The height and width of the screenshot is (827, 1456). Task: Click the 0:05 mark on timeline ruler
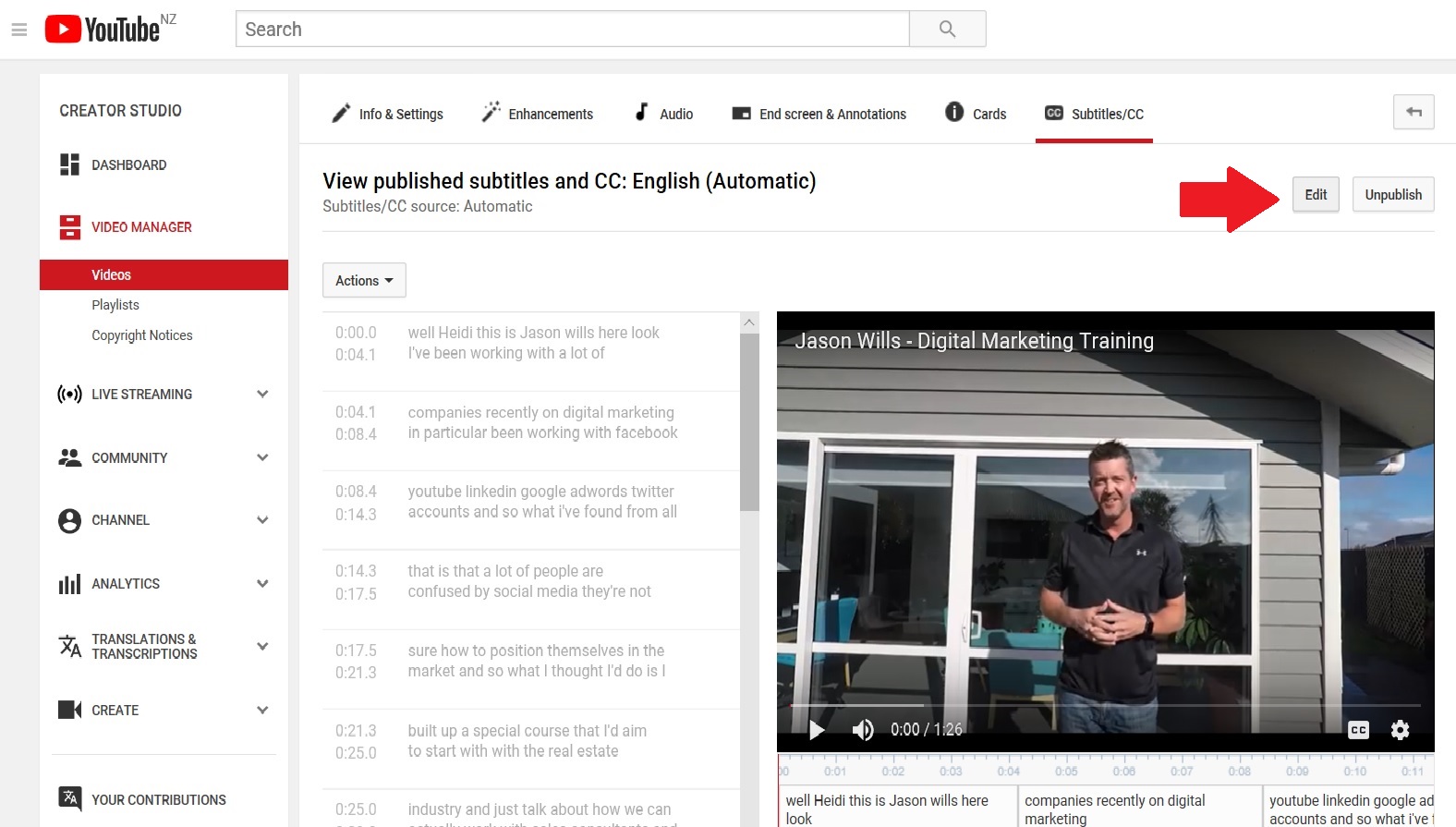[x=1066, y=770]
